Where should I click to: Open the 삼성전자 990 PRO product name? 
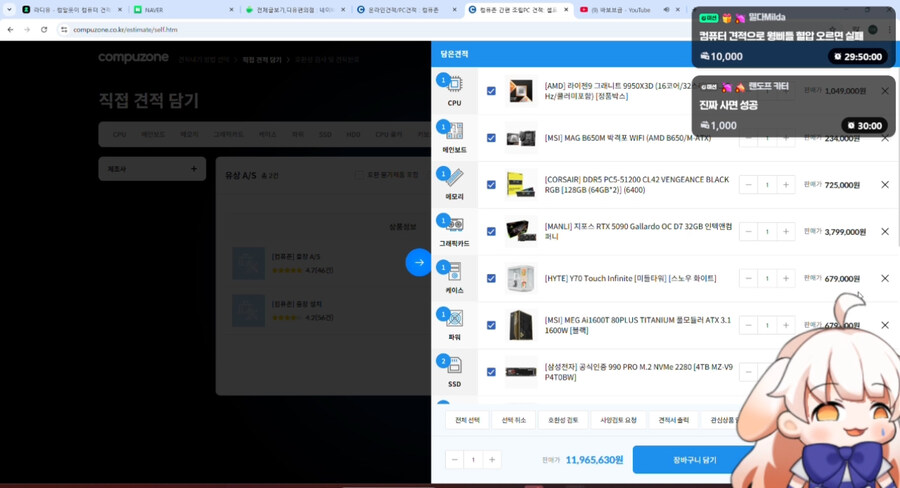coord(638,372)
